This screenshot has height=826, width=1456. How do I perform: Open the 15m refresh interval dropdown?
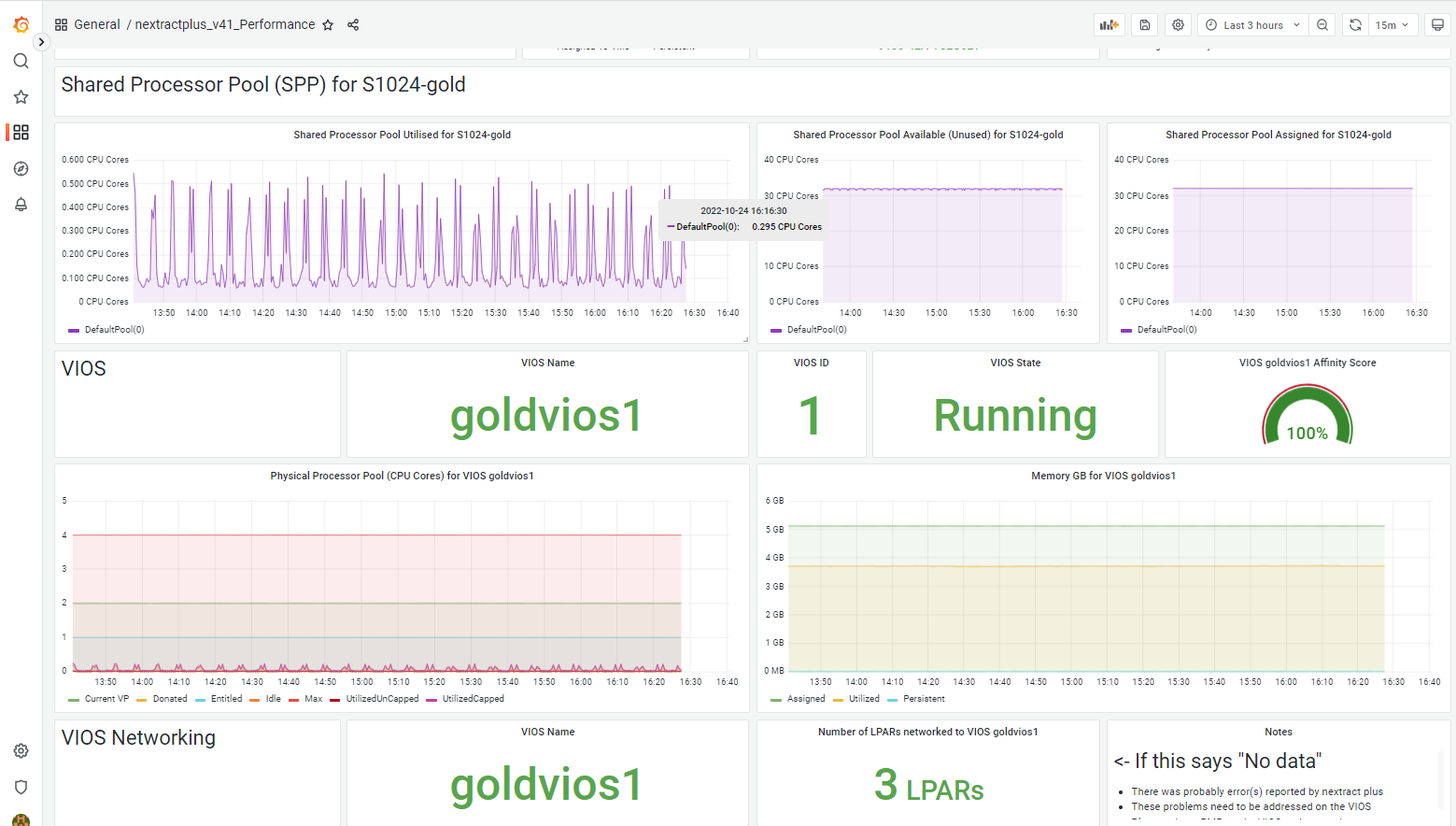click(1392, 25)
